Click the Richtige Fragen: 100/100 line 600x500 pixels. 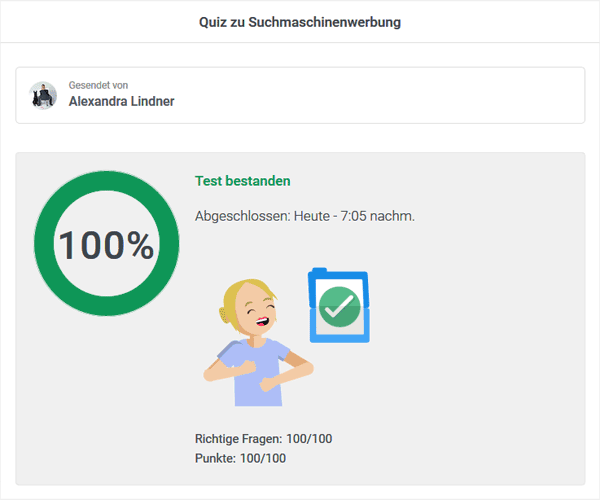click(x=264, y=438)
